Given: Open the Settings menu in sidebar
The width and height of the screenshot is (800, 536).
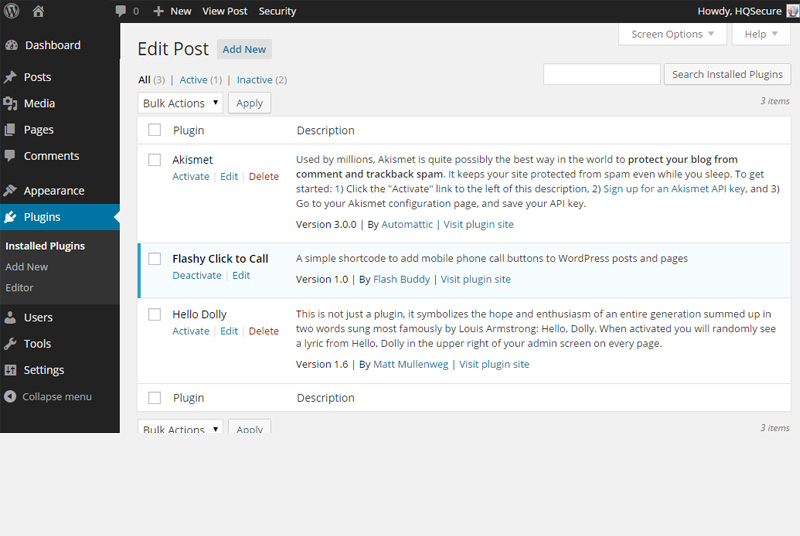Looking at the screenshot, I should click(x=44, y=370).
